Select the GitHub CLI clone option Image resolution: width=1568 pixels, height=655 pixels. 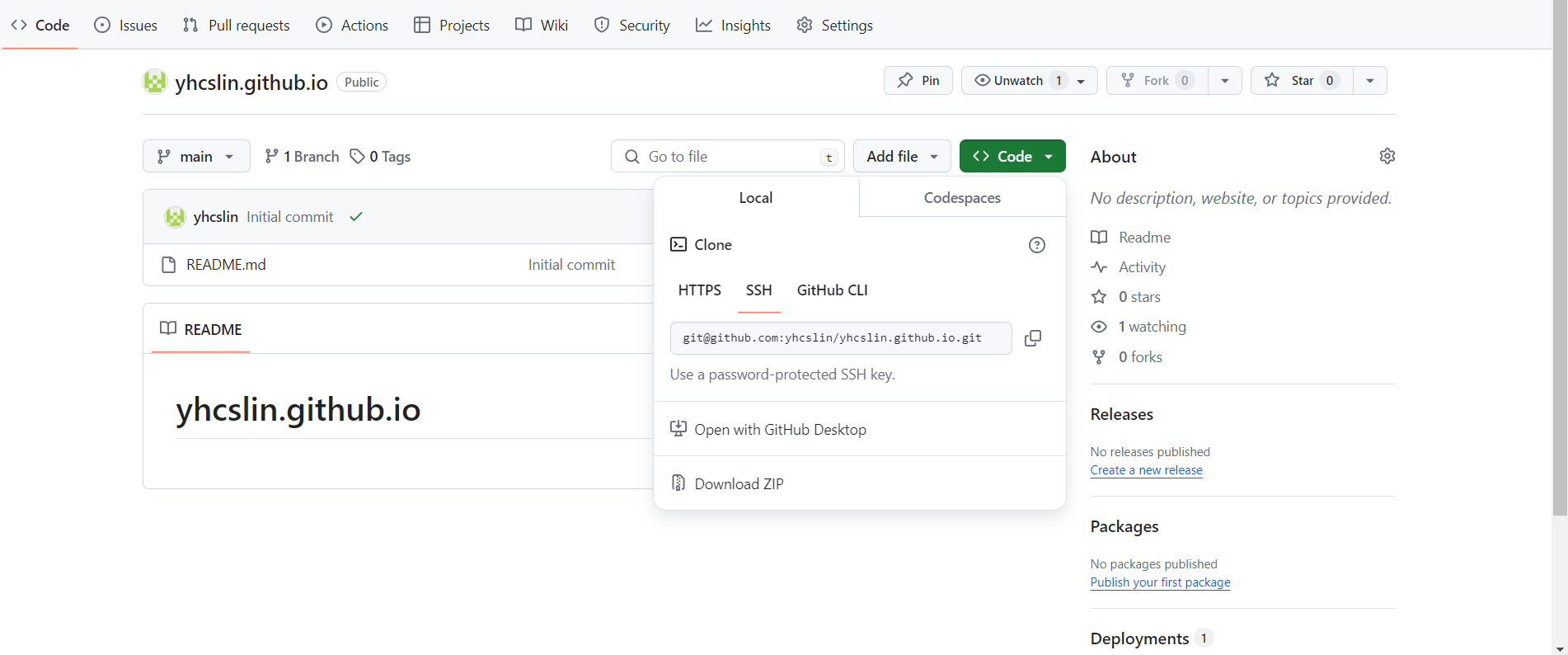click(832, 290)
